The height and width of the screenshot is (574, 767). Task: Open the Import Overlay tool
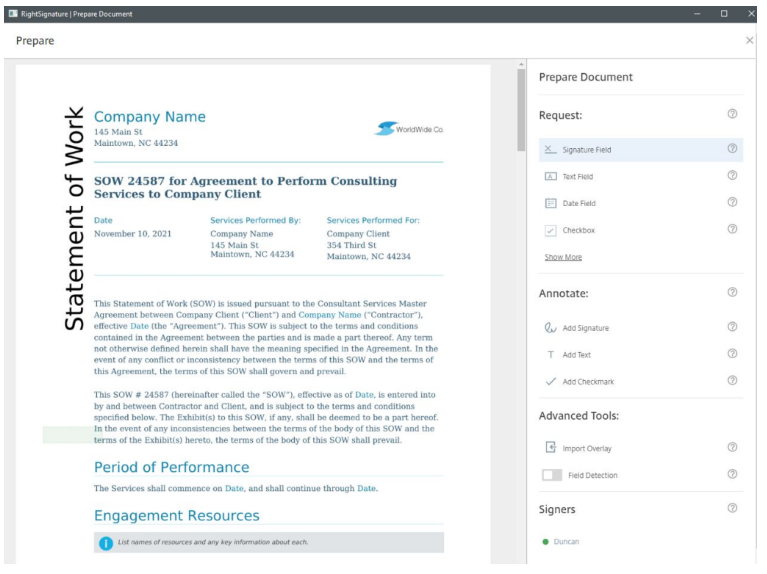[x=586, y=449]
